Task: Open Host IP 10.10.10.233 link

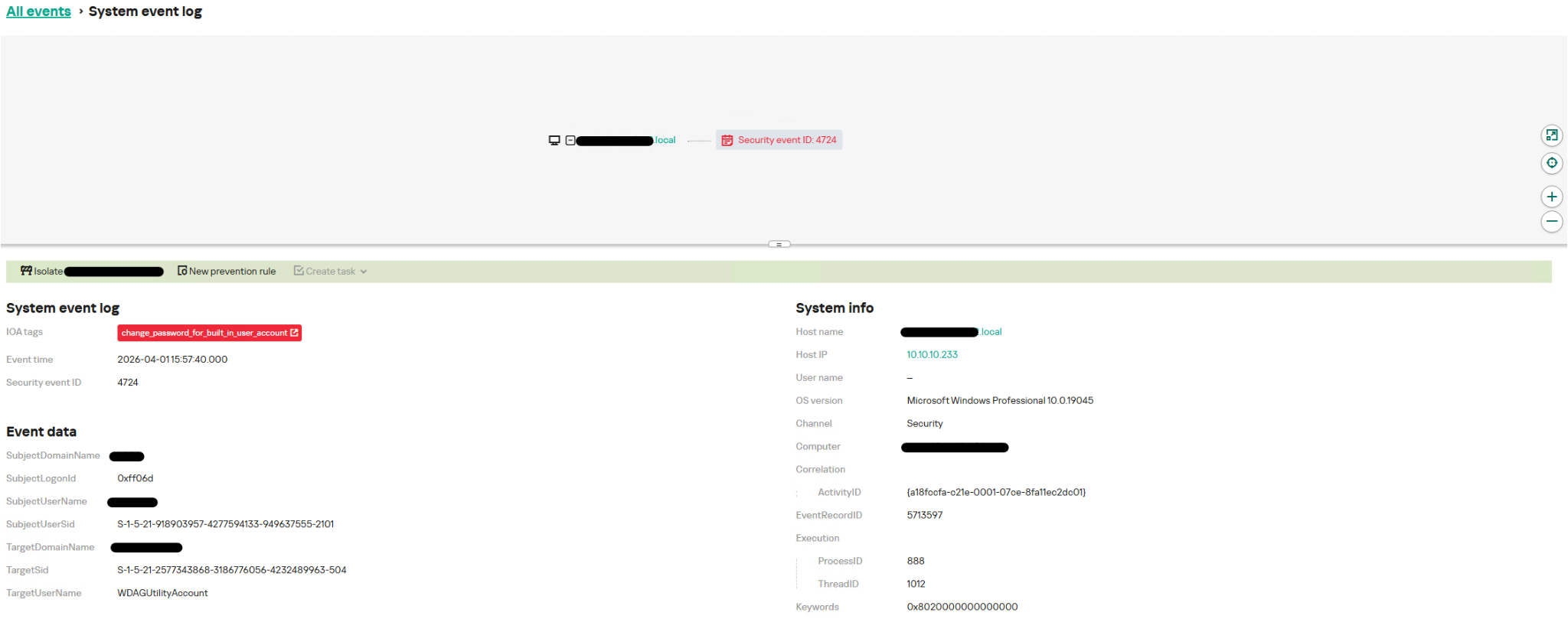Action: coord(932,354)
